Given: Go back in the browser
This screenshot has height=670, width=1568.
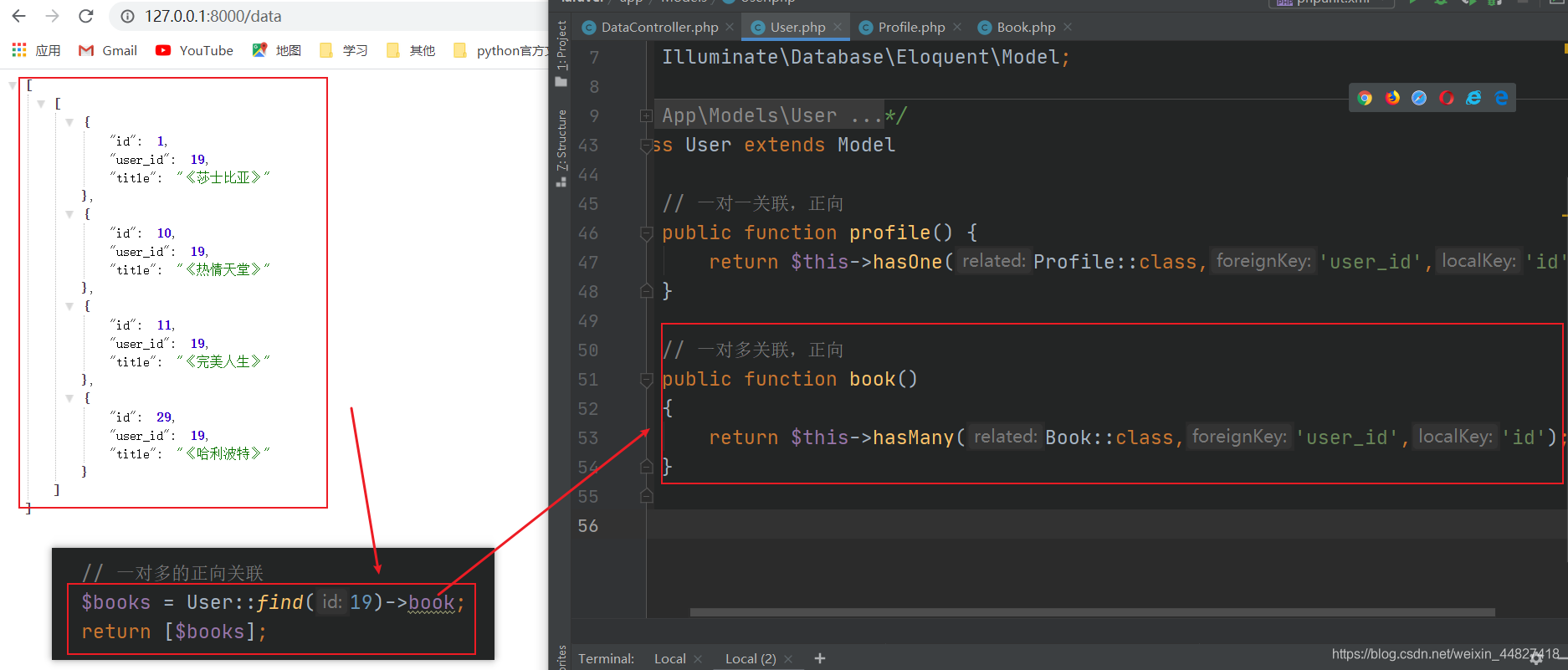Looking at the screenshot, I should click(x=18, y=16).
